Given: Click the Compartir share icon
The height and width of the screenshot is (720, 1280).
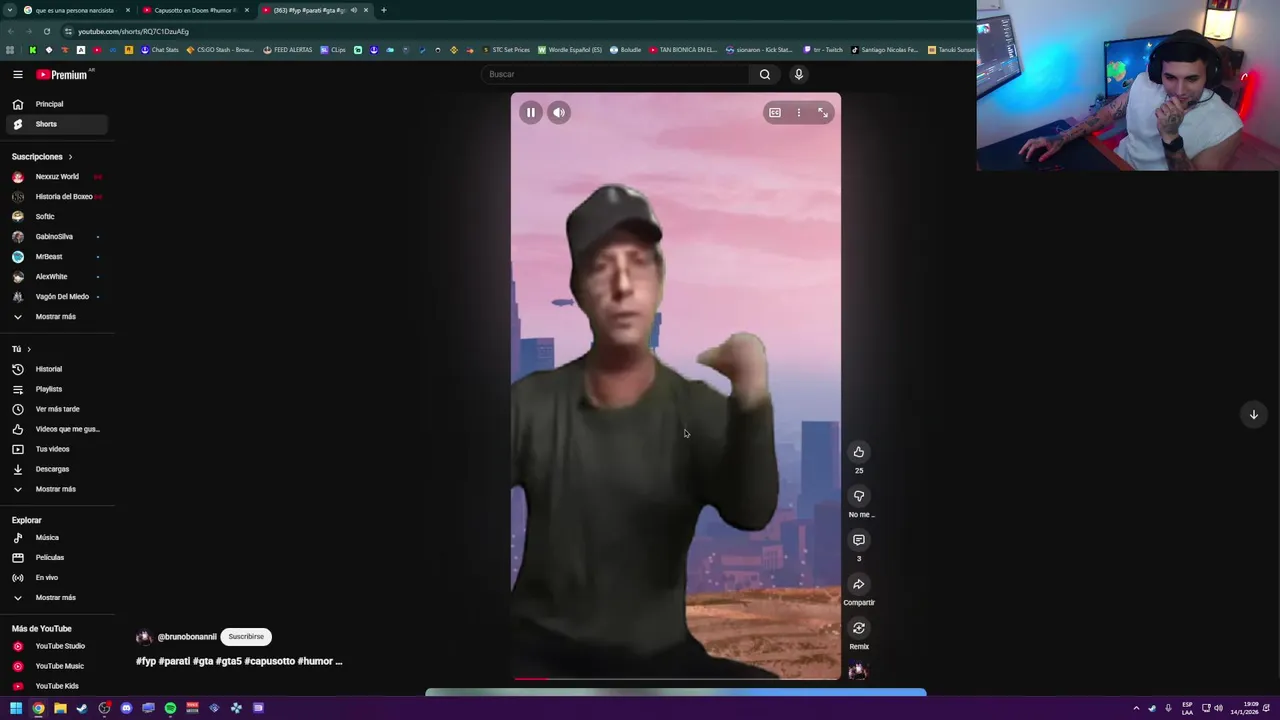Looking at the screenshot, I should (858, 584).
